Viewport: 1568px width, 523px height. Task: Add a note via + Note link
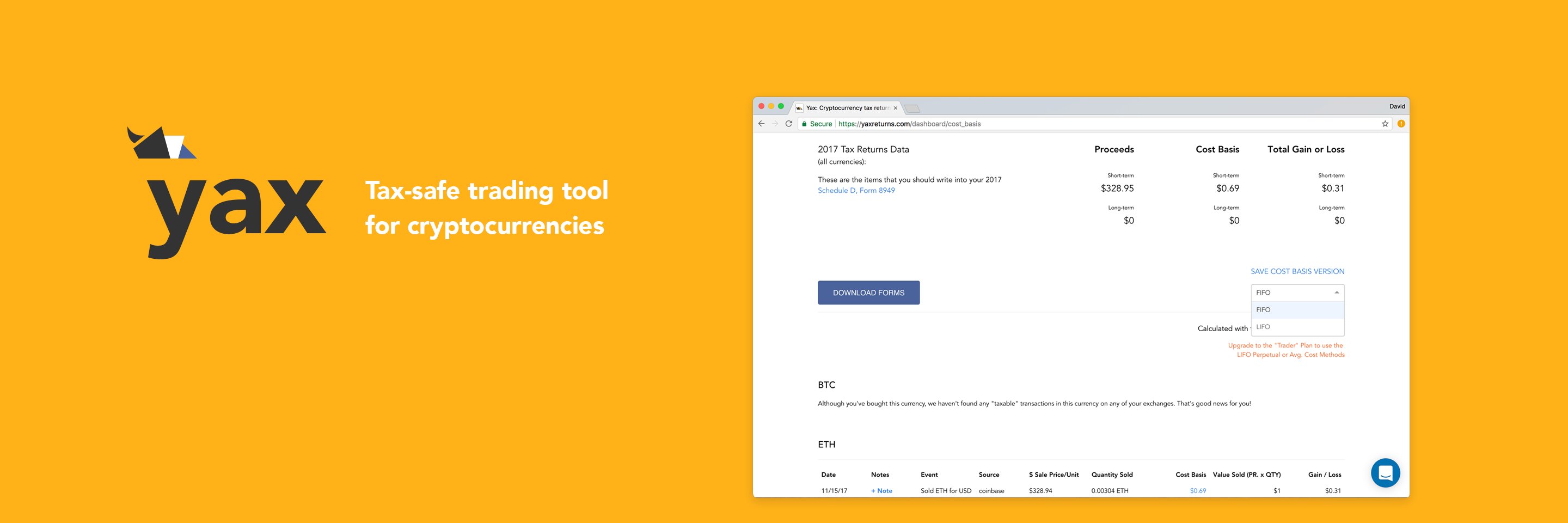[x=881, y=491]
